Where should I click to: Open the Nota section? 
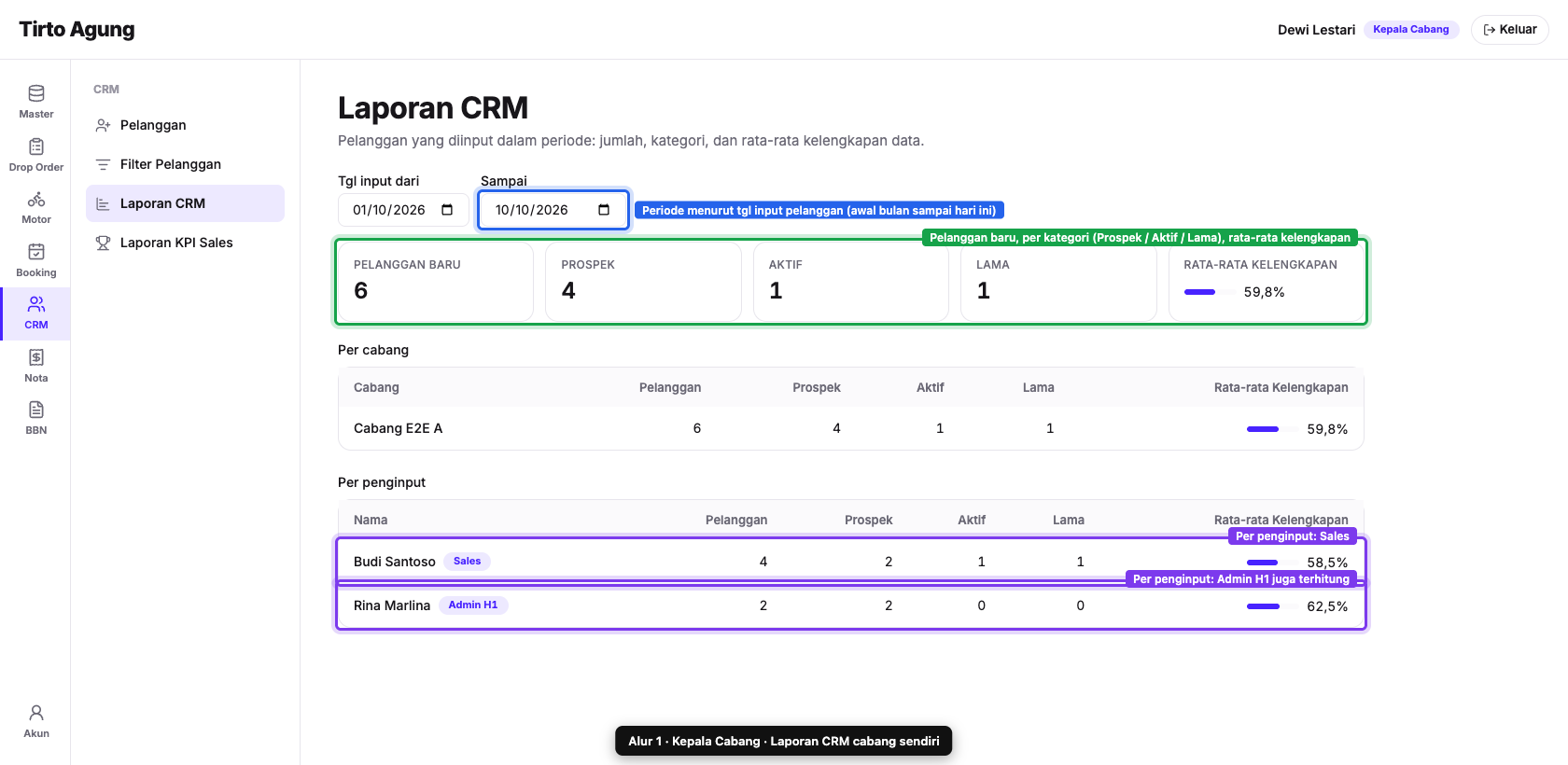(x=35, y=366)
